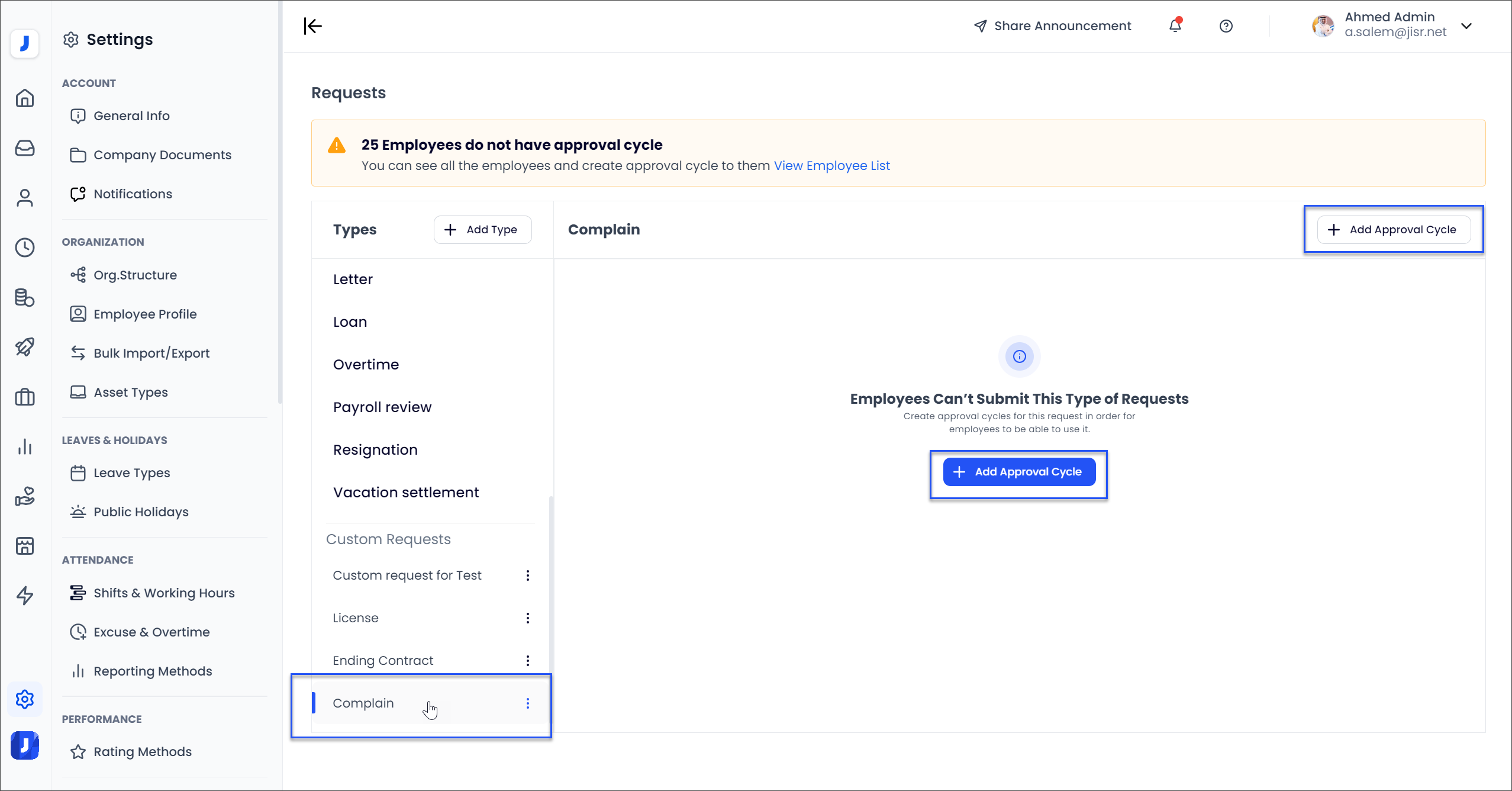Expand the Ahmed Admin account dropdown chevron
This screenshot has height=791, width=1512.
coord(1466,26)
